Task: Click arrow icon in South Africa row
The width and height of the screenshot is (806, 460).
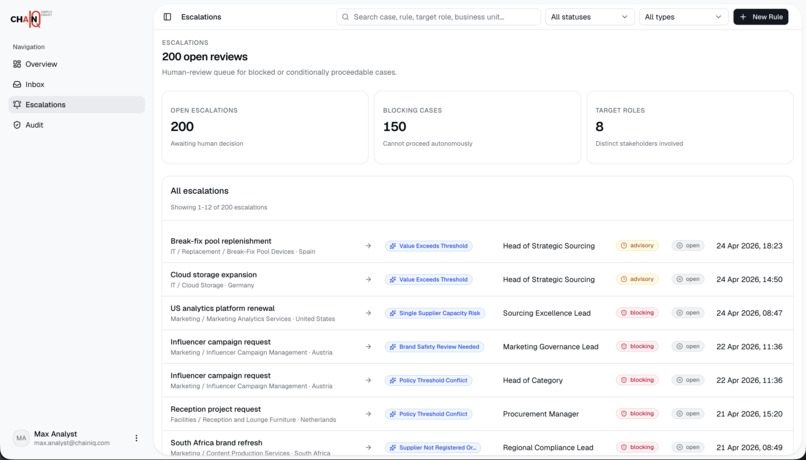Action: [368, 447]
